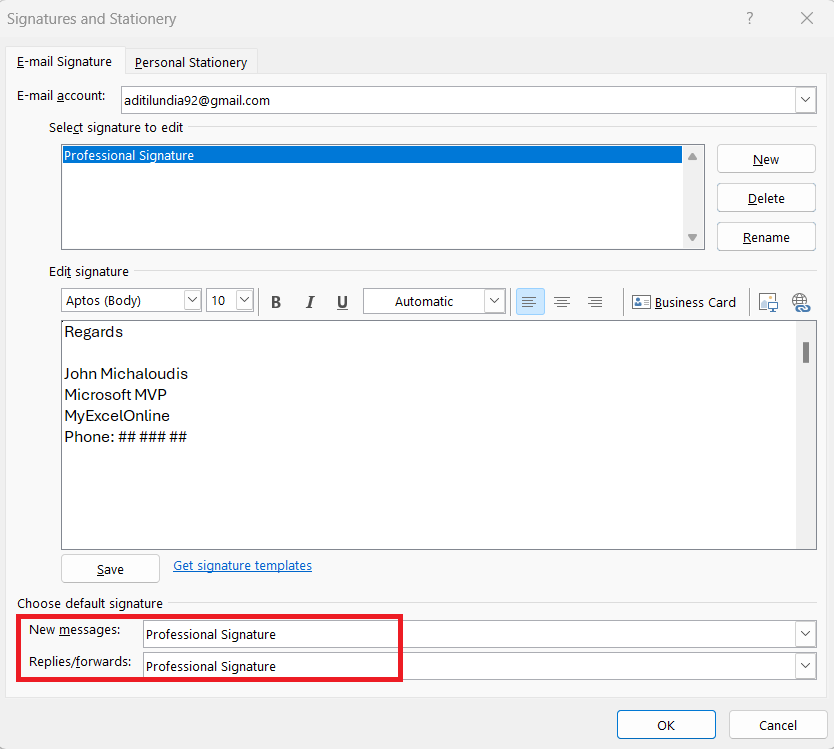Select Professional Signature in the list
834x749 pixels.
(x=372, y=155)
